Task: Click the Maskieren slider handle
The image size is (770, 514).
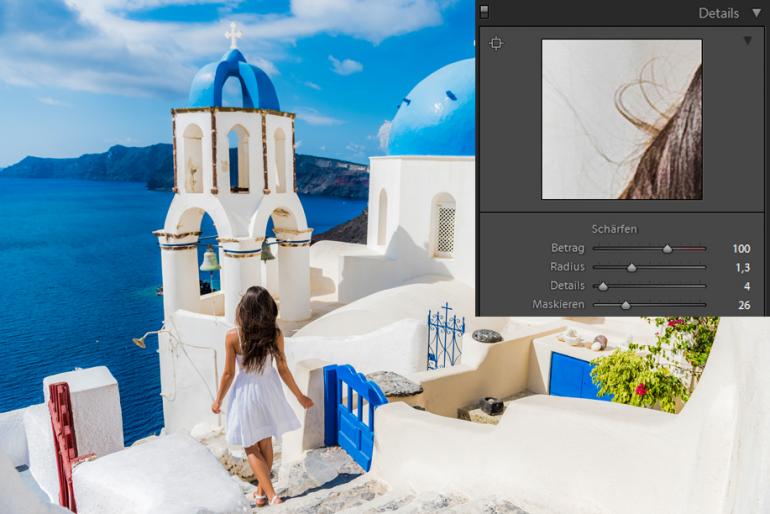Action: coord(626,305)
